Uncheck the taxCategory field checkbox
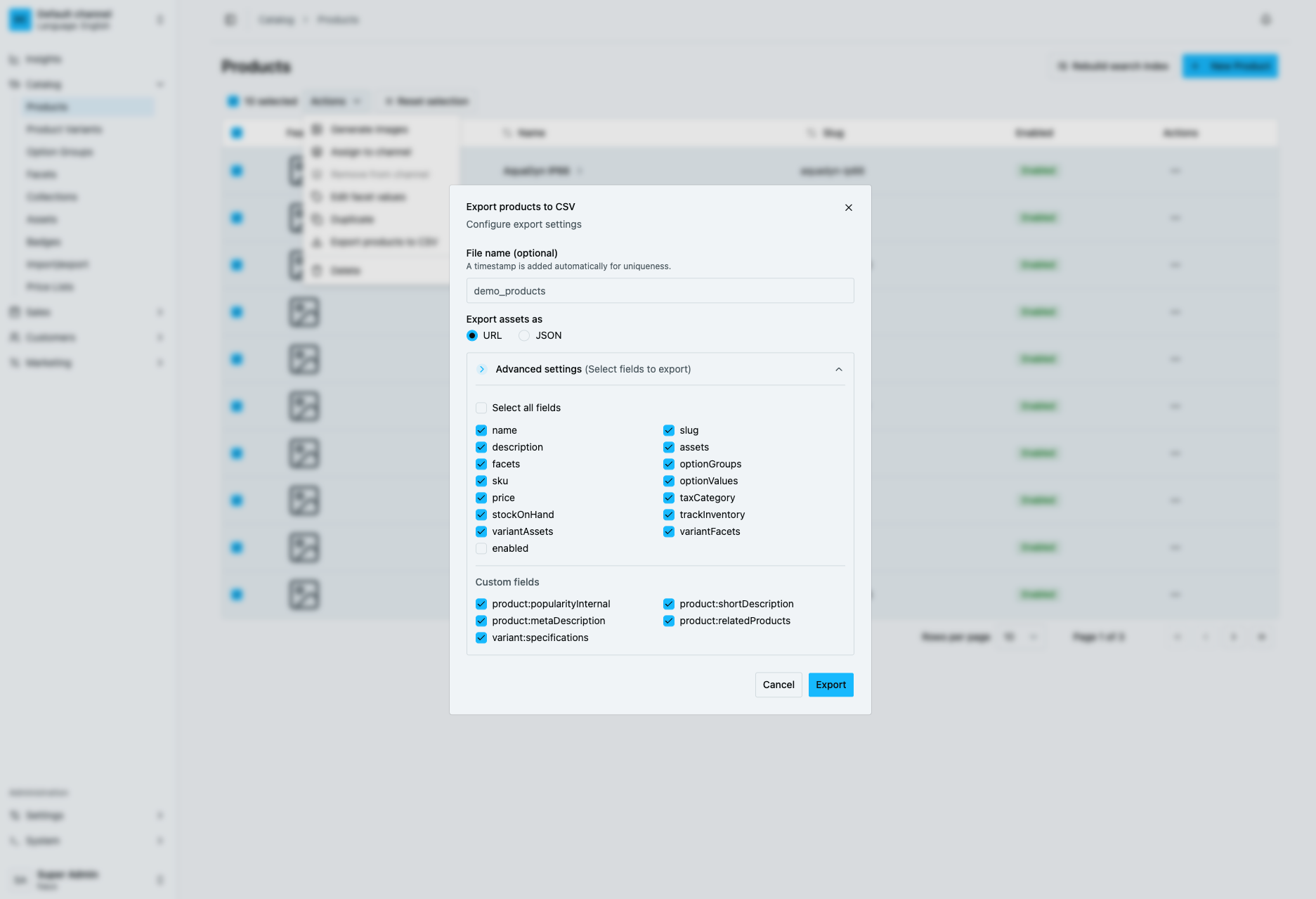 669,498
